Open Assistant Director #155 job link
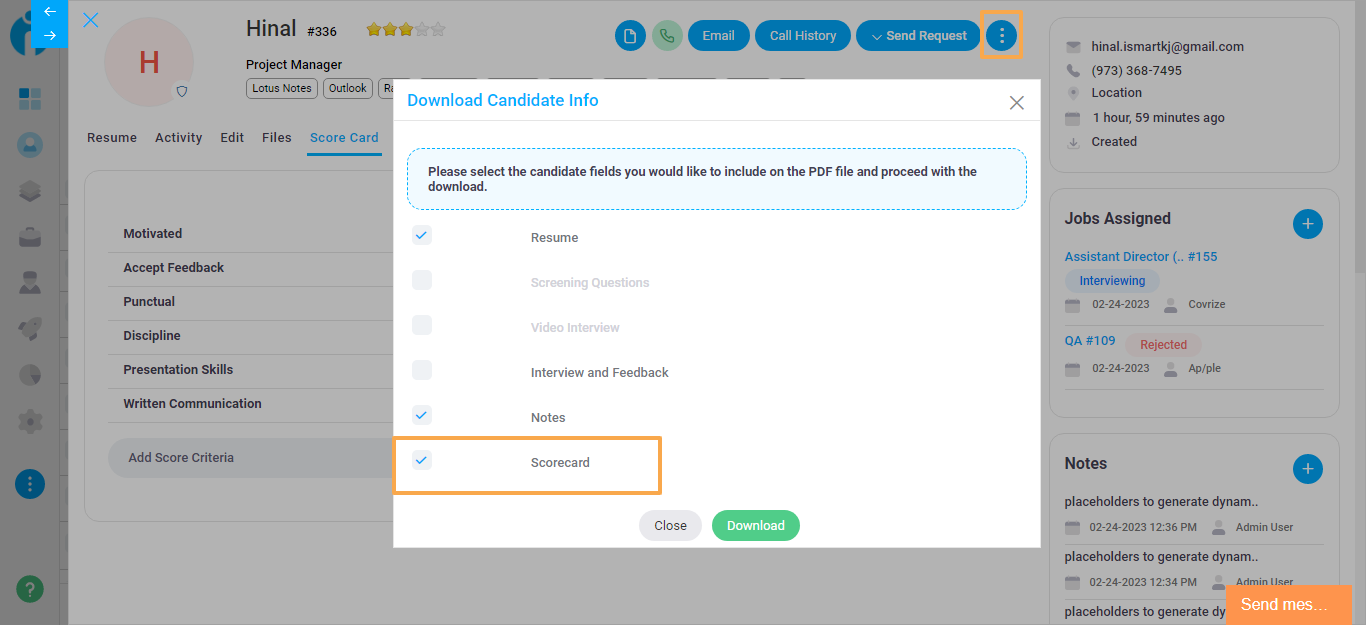The image size is (1366, 625). click(x=1141, y=257)
